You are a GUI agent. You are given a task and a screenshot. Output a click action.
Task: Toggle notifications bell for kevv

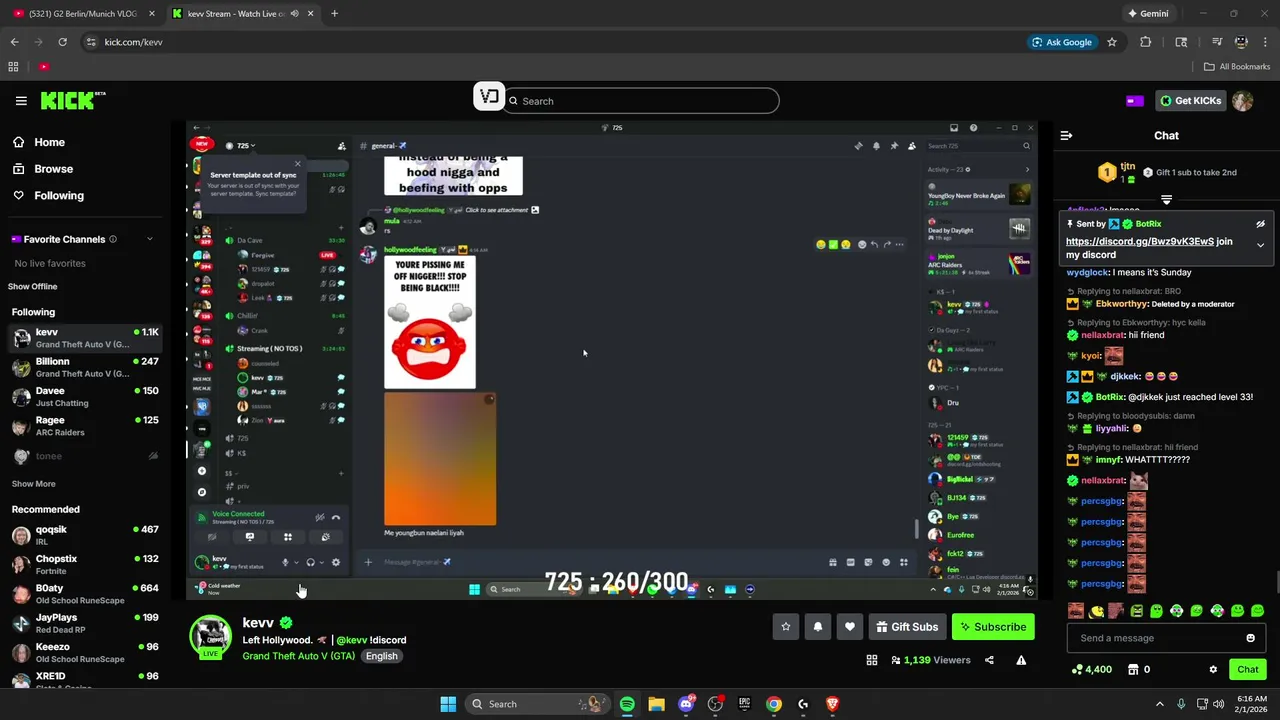(818, 627)
